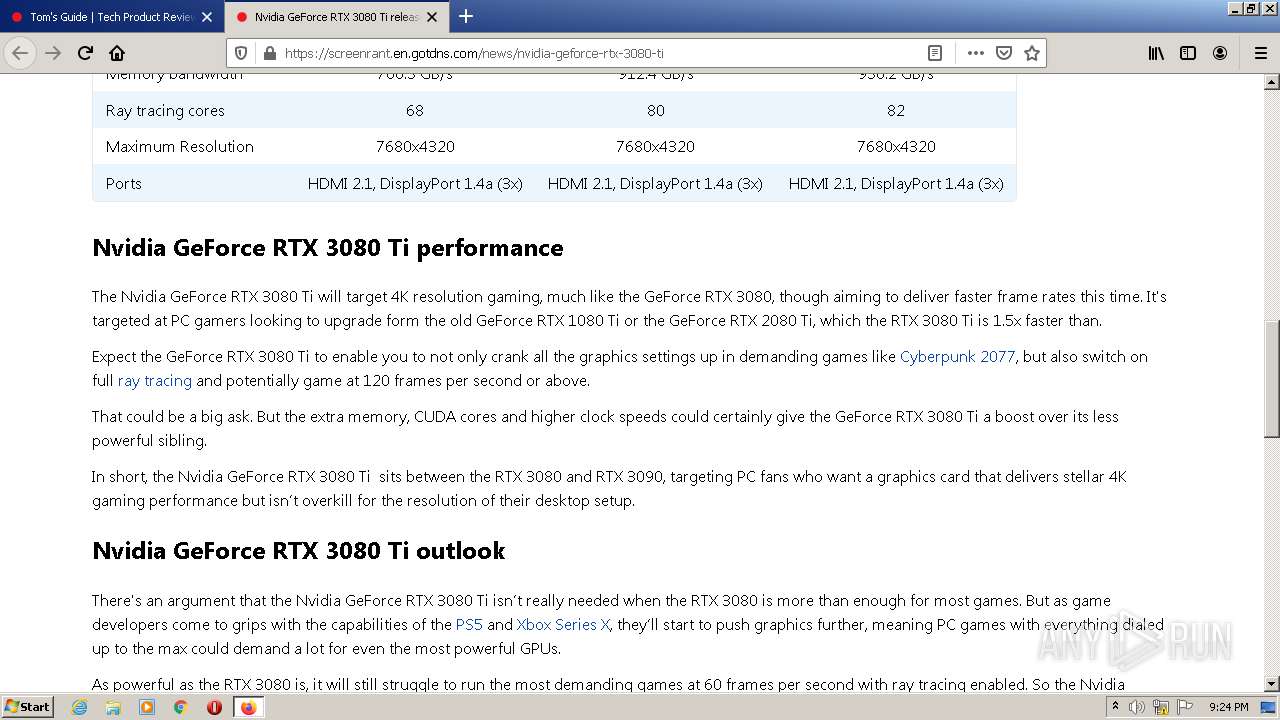
Task: Click the ray tracing cores value 68
Action: [x=415, y=110]
